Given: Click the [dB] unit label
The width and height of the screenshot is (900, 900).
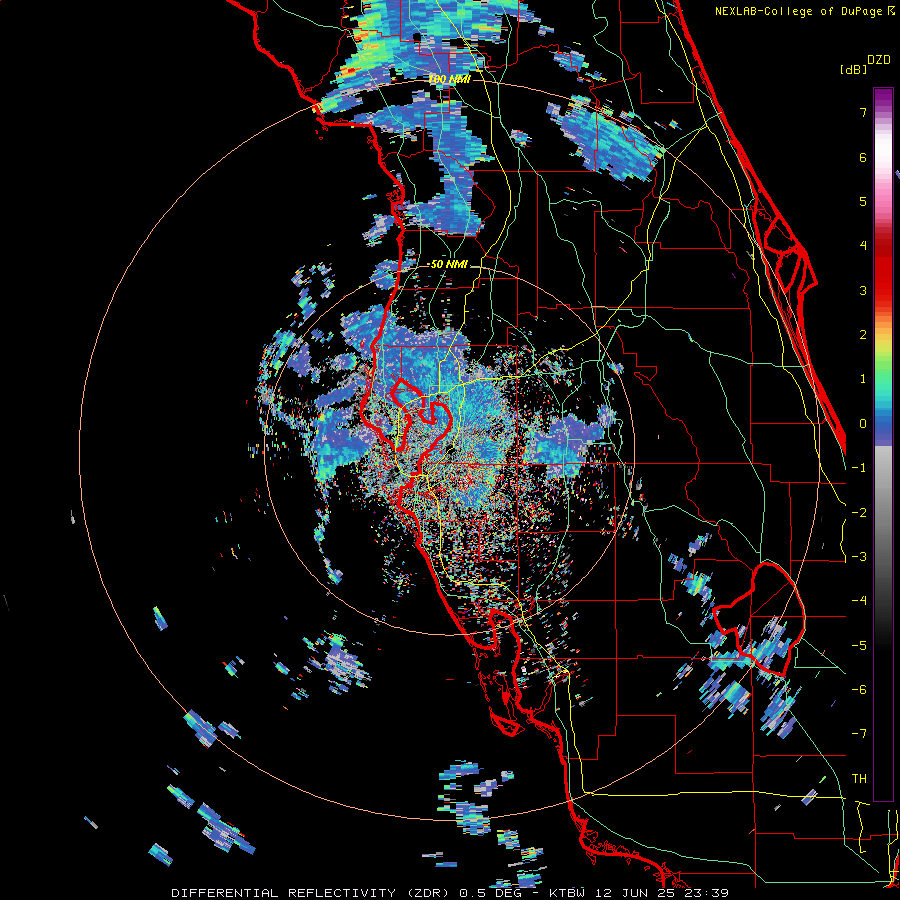Looking at the screenshot, I should tap(854, 69).
